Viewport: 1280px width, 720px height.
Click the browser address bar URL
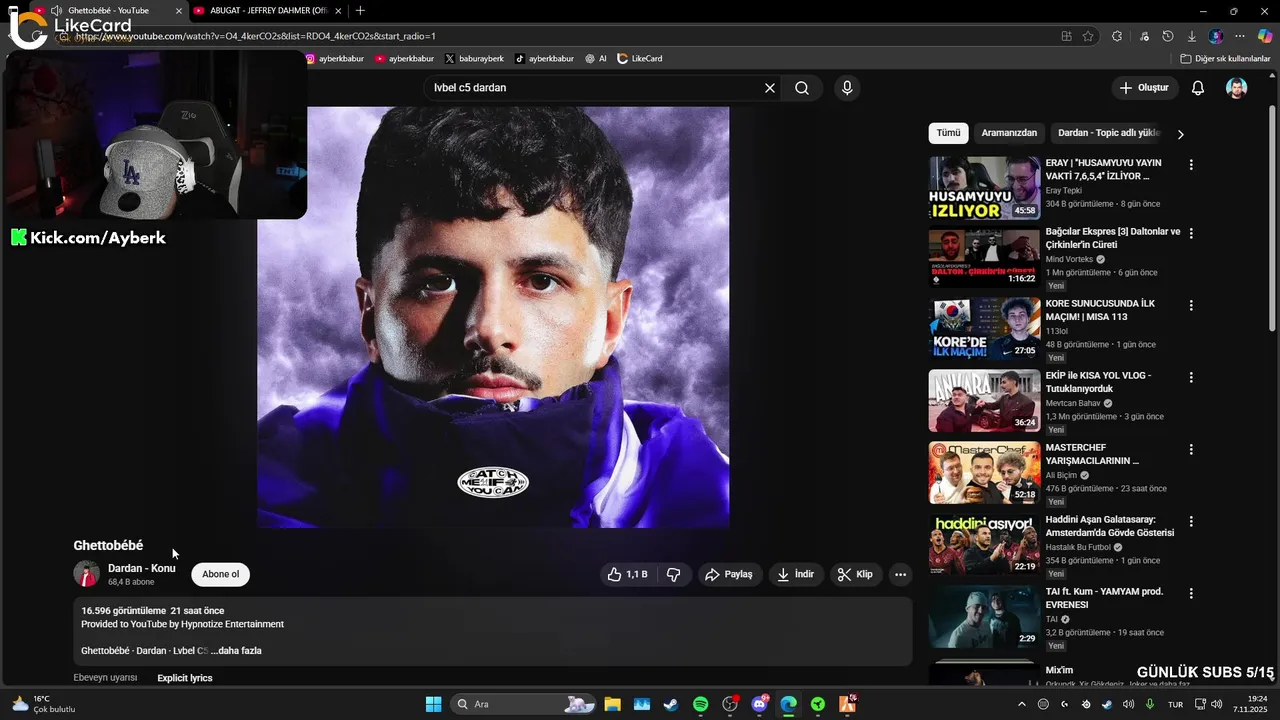255,36
